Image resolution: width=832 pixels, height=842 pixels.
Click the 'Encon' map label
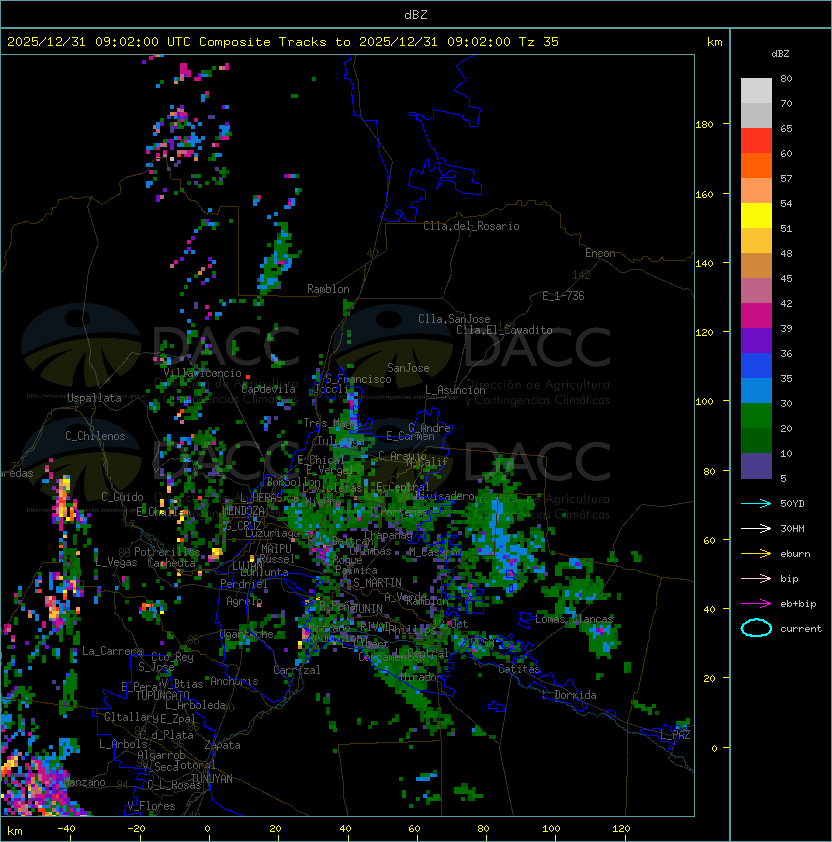600,253
